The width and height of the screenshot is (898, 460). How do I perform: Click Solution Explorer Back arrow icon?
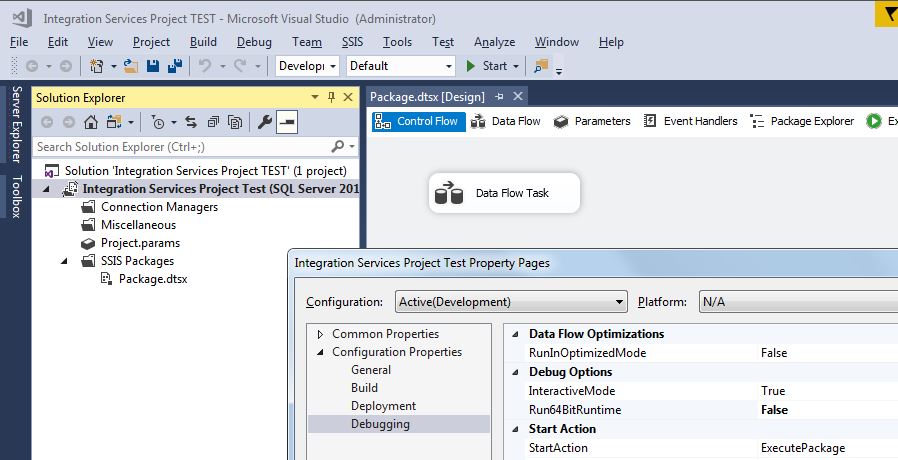(47, 122)
